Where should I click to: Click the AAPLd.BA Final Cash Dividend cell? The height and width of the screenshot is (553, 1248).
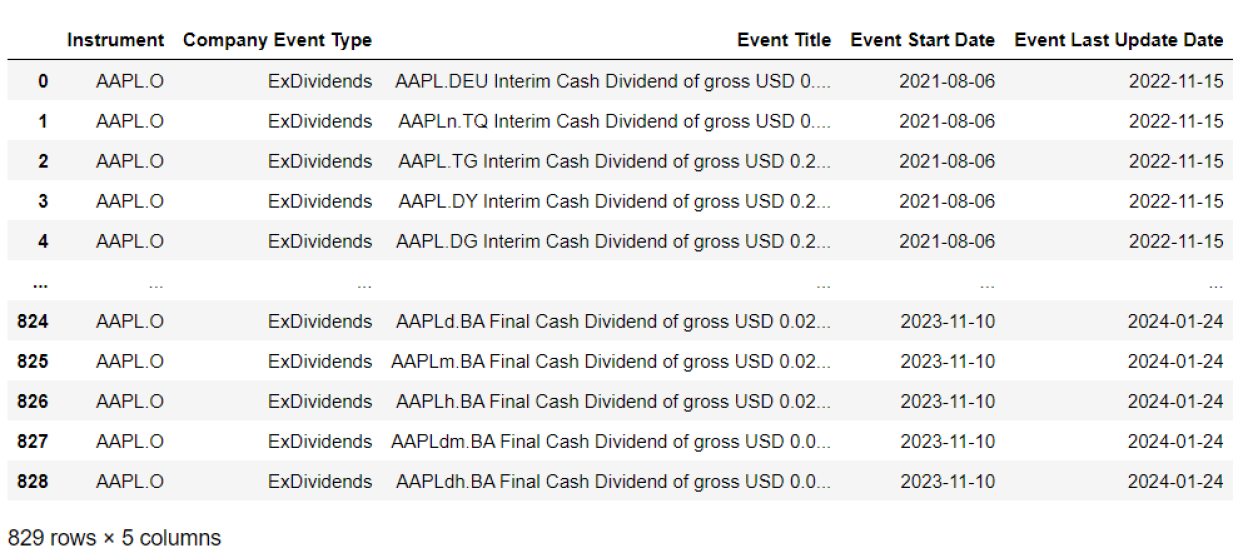pos(613,321)
